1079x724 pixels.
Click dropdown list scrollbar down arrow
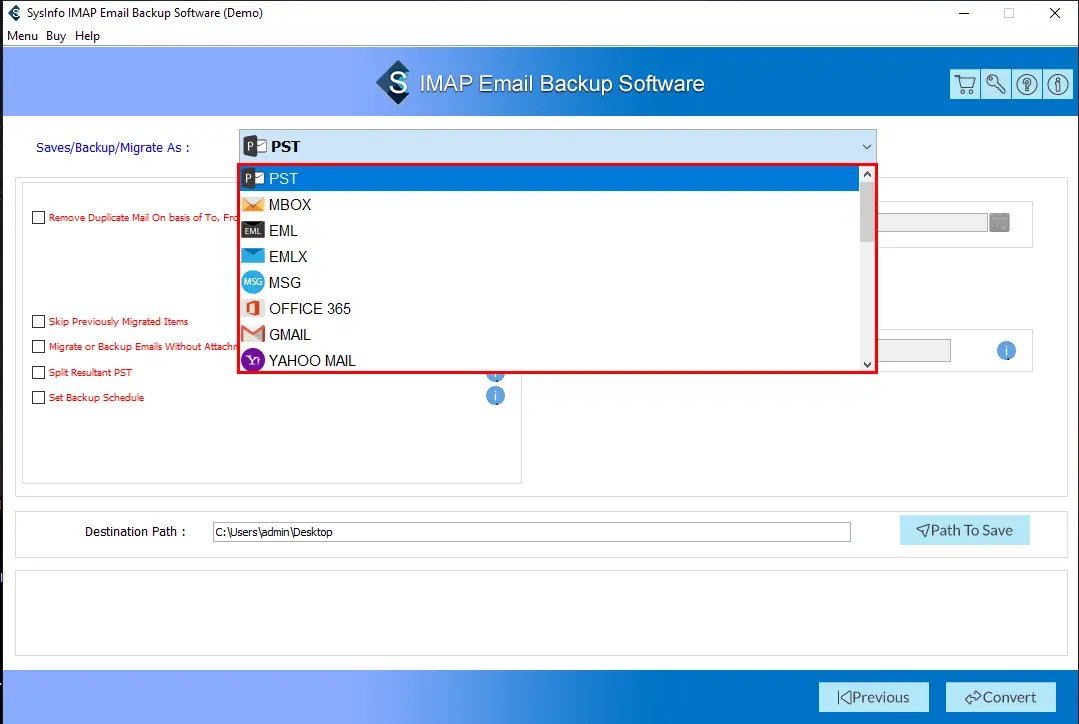[867, 364]
